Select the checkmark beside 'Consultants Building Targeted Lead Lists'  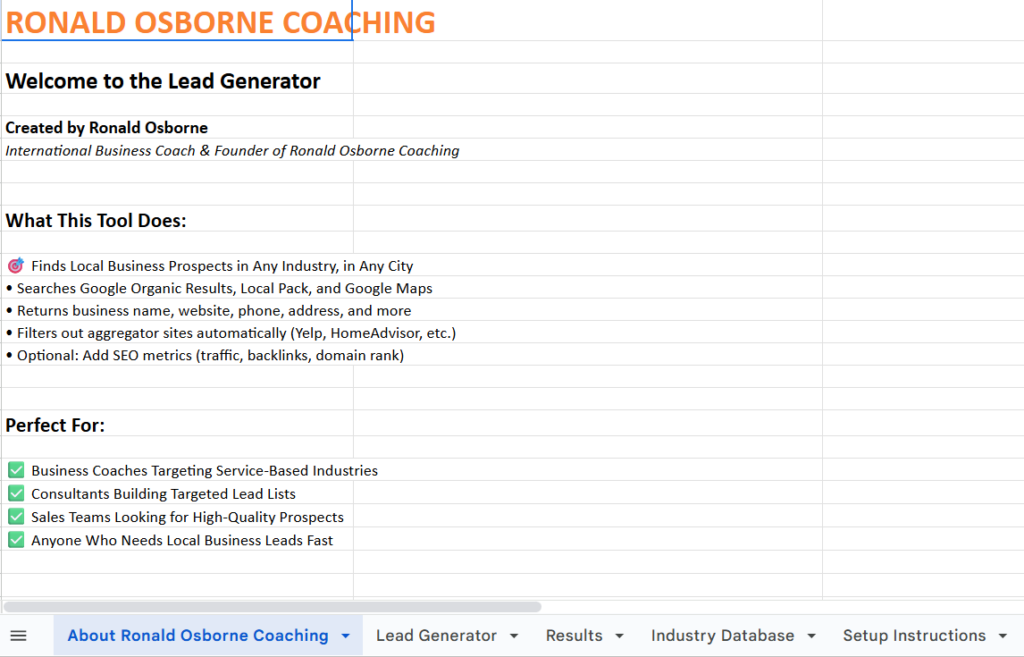pyautogui.click(x=15, y=492)
